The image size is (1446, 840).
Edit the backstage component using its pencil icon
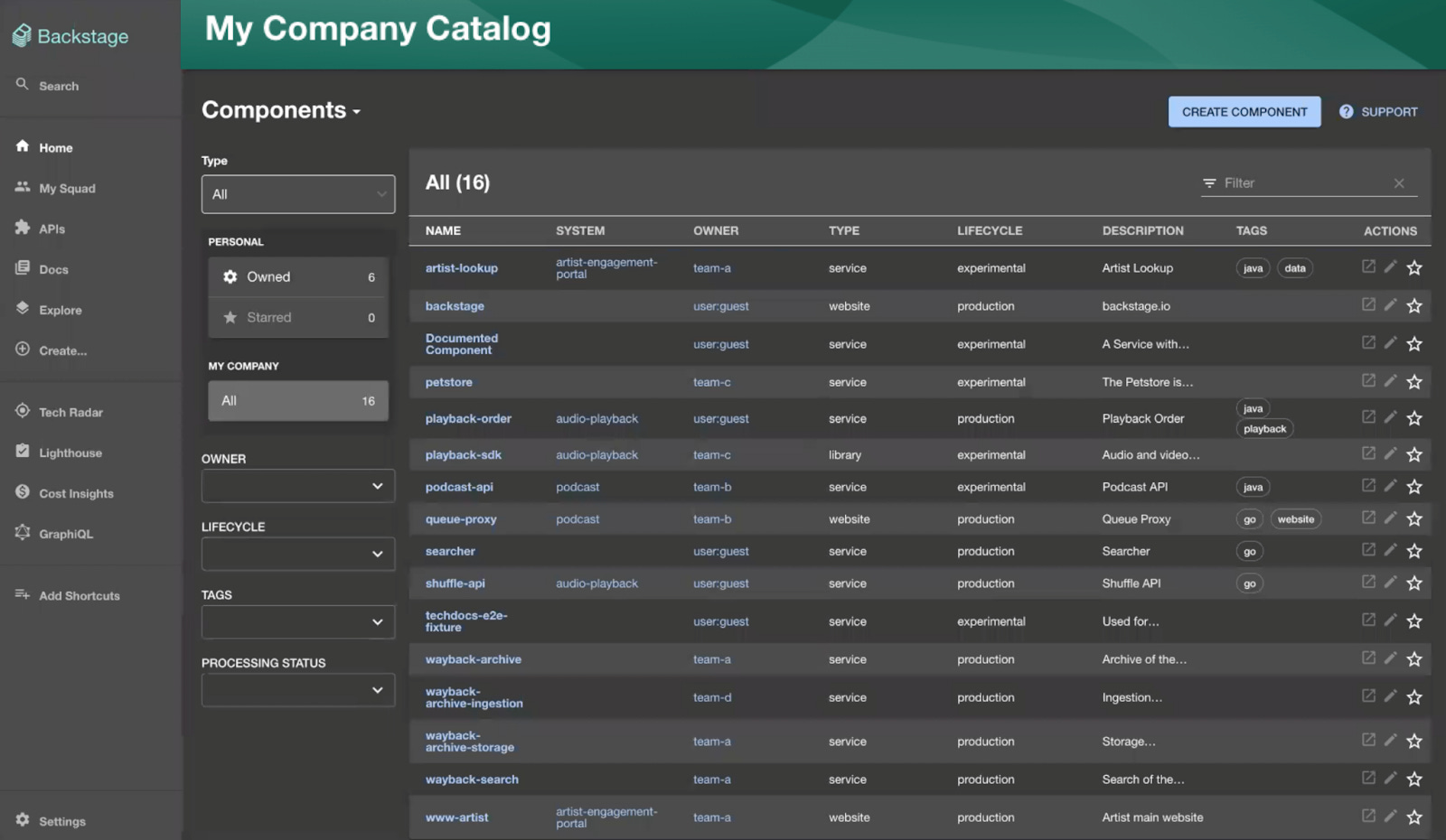[1389, 305]
